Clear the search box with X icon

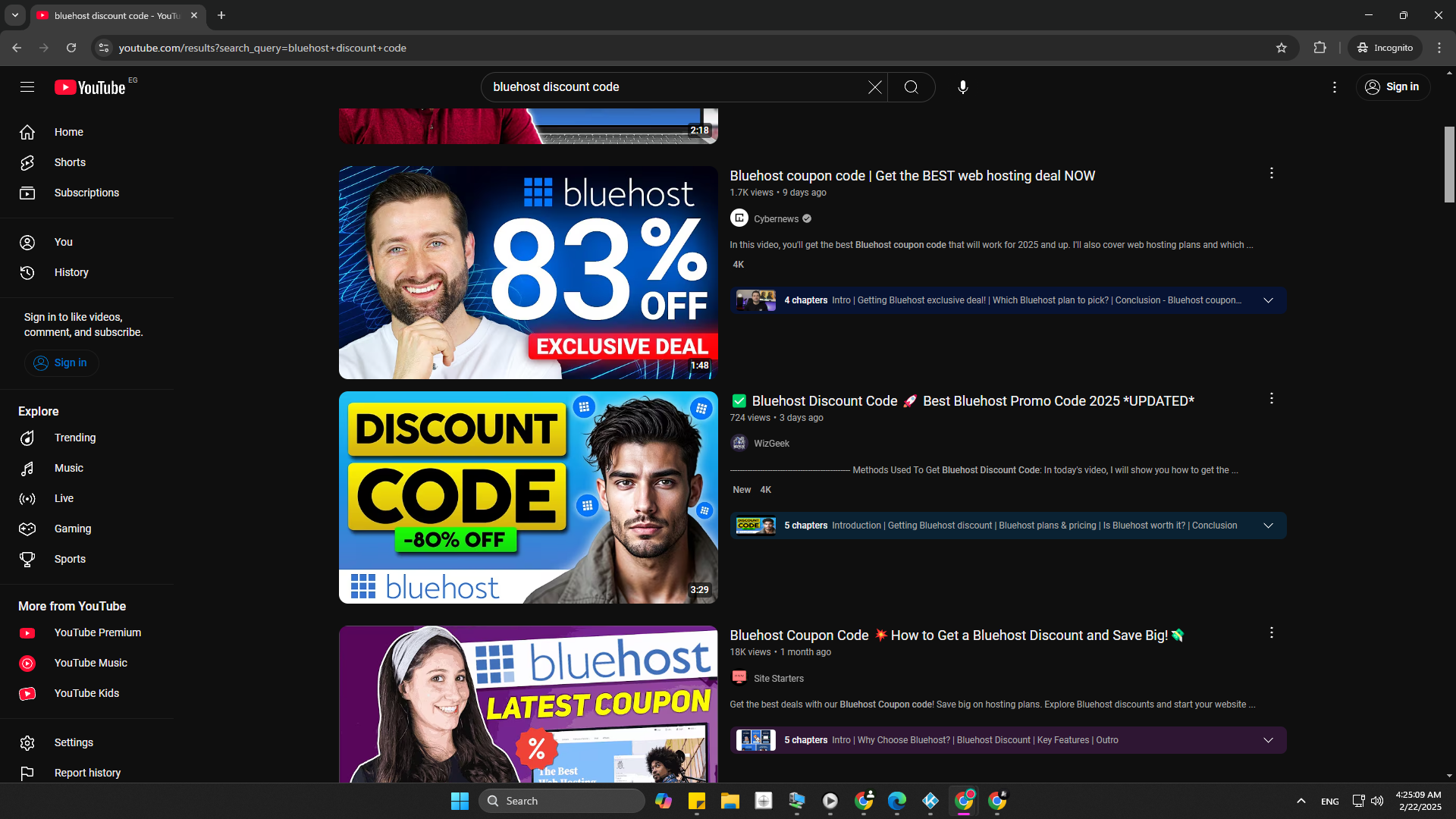click(874, 87)
